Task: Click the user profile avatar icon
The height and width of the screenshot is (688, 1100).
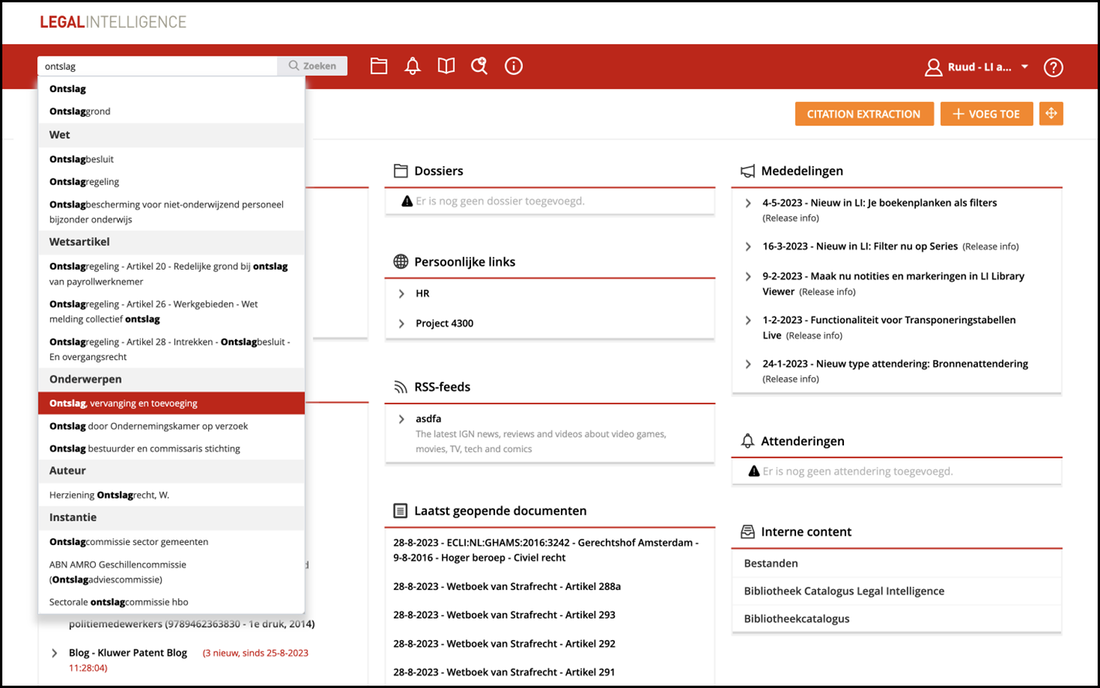Action: pos(933,68)
